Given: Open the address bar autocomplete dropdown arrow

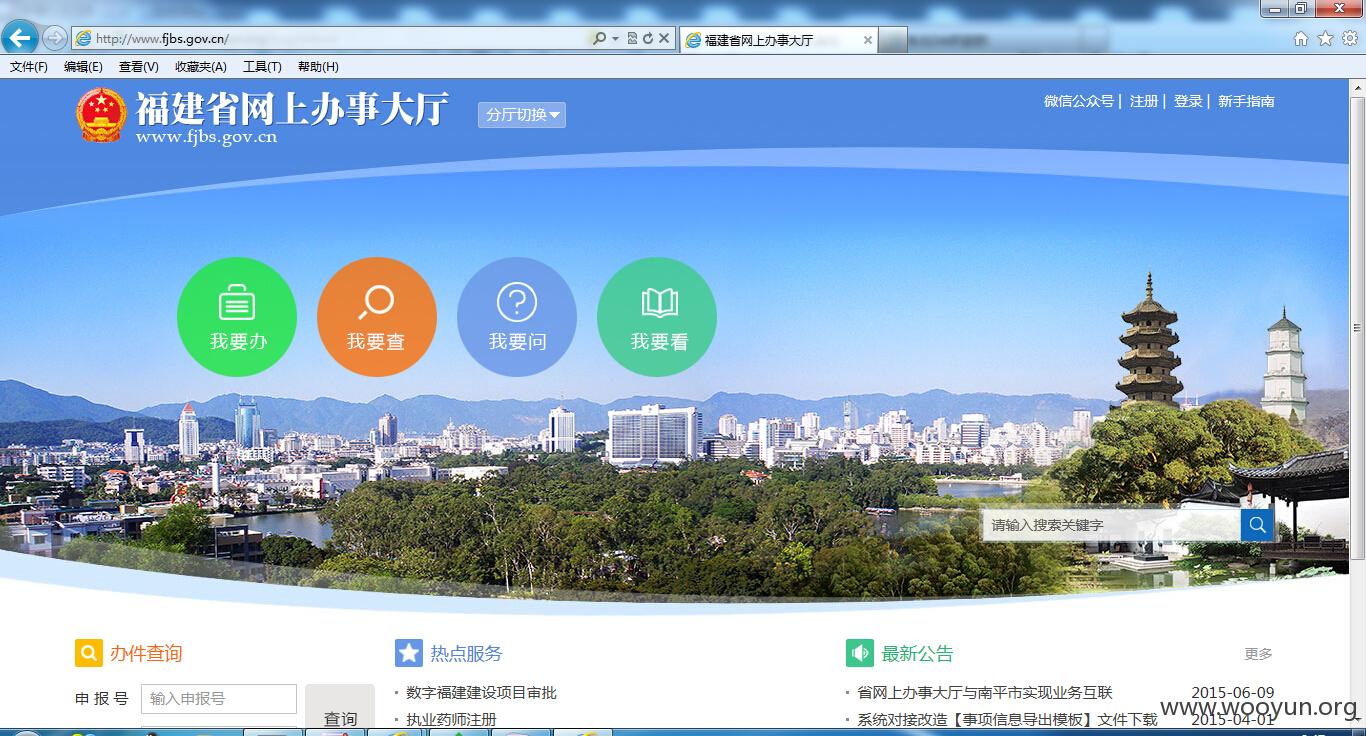Looking at the screenshot, I should pos(615,38).
